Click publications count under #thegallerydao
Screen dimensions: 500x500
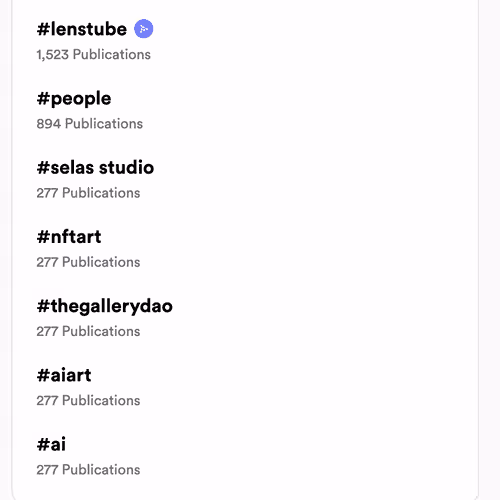tap(88, 331)
